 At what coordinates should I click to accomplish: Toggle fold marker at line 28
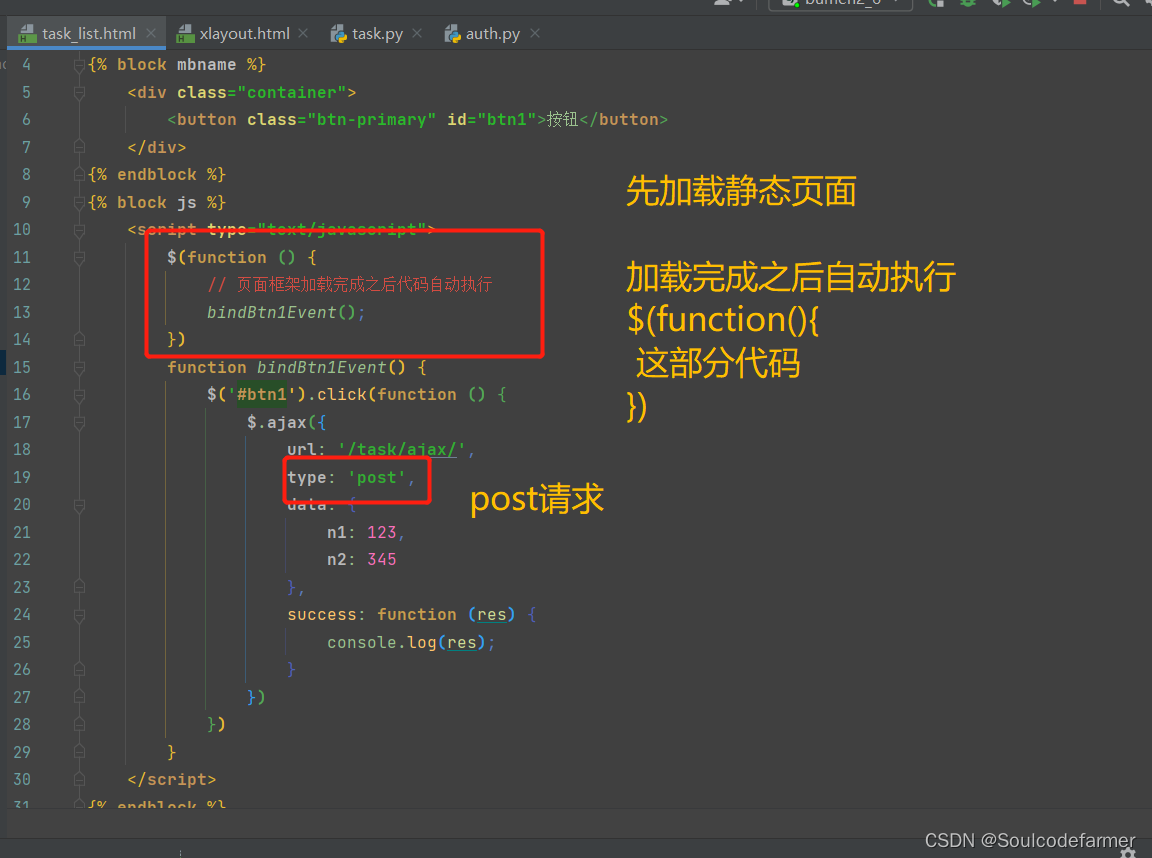tap(79, 724)
